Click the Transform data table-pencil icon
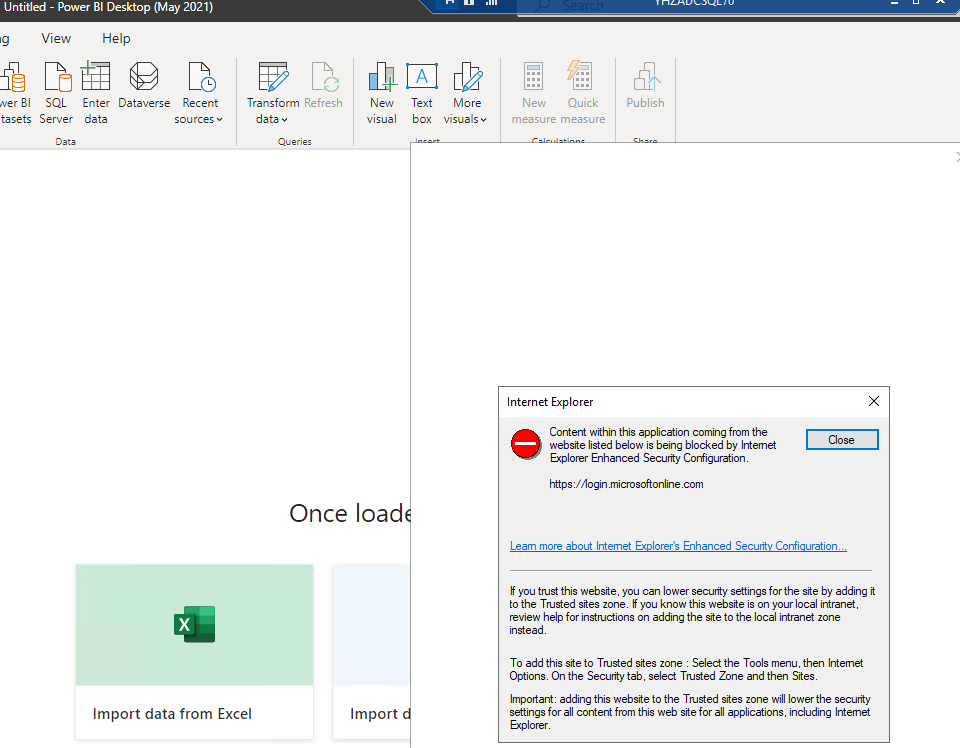Image resolution: width=960 pixels, height=748 pixels. point(273,77)
